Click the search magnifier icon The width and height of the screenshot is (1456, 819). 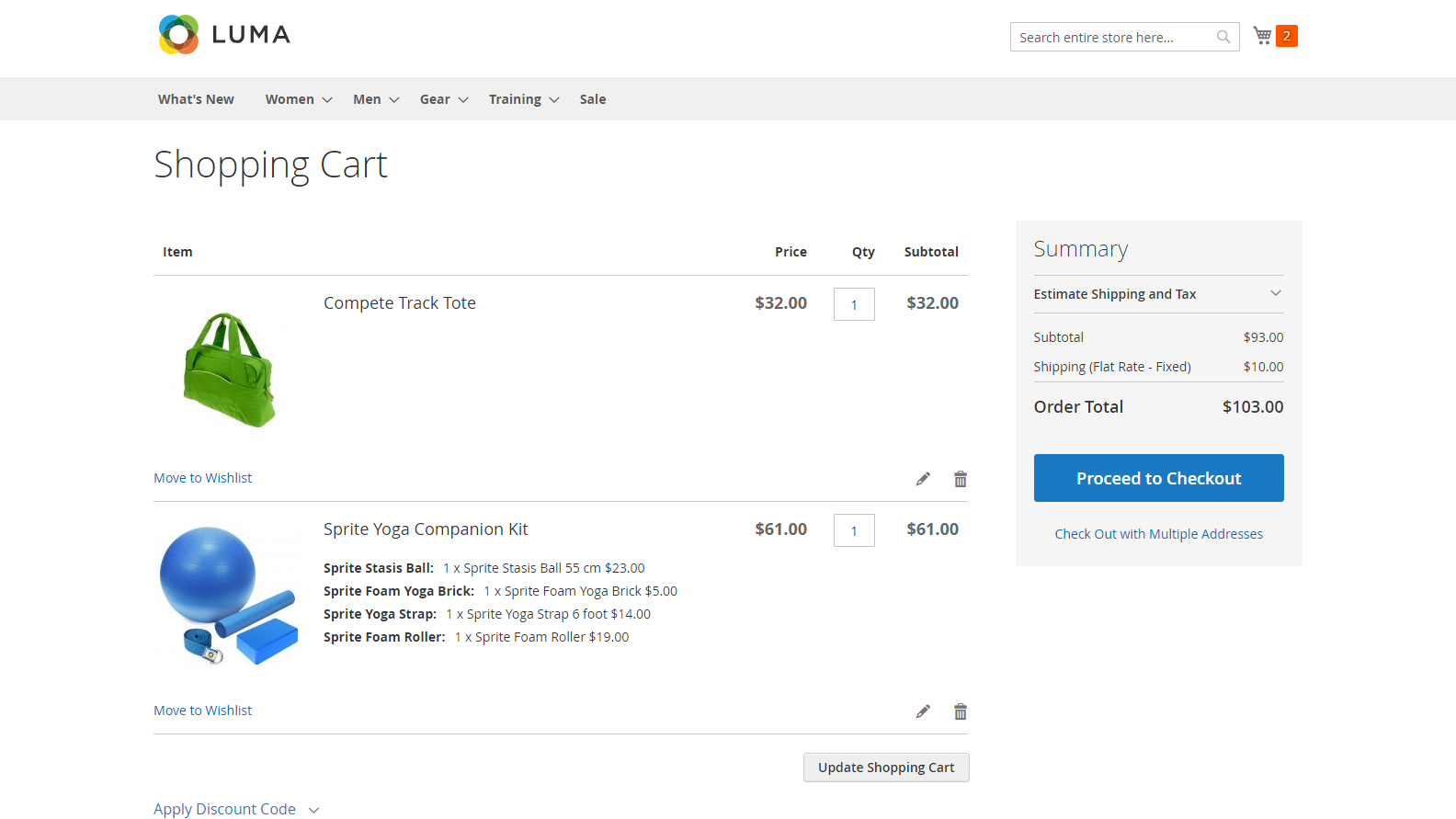[1223, 37]
